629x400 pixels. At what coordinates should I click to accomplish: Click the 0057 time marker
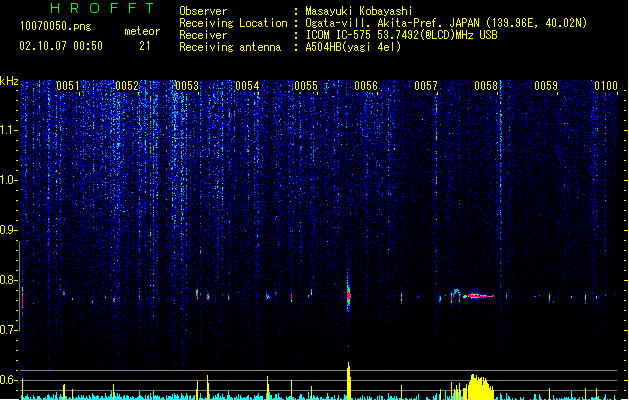426,86
